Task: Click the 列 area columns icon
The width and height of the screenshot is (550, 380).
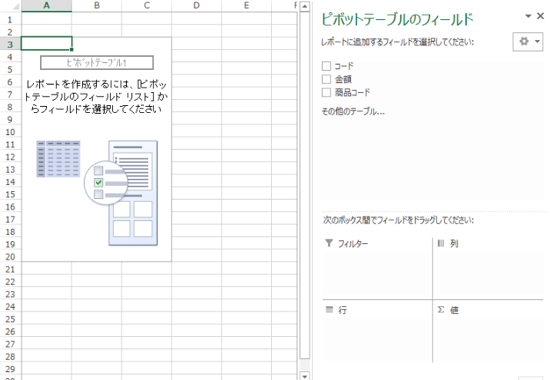Action: (441, 243)
